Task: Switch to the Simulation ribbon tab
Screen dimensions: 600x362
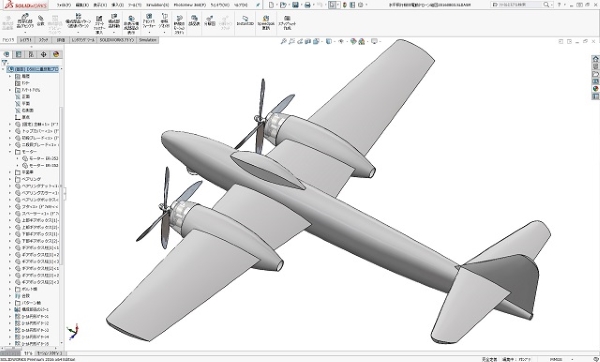Action: click(x=148, y=40)
